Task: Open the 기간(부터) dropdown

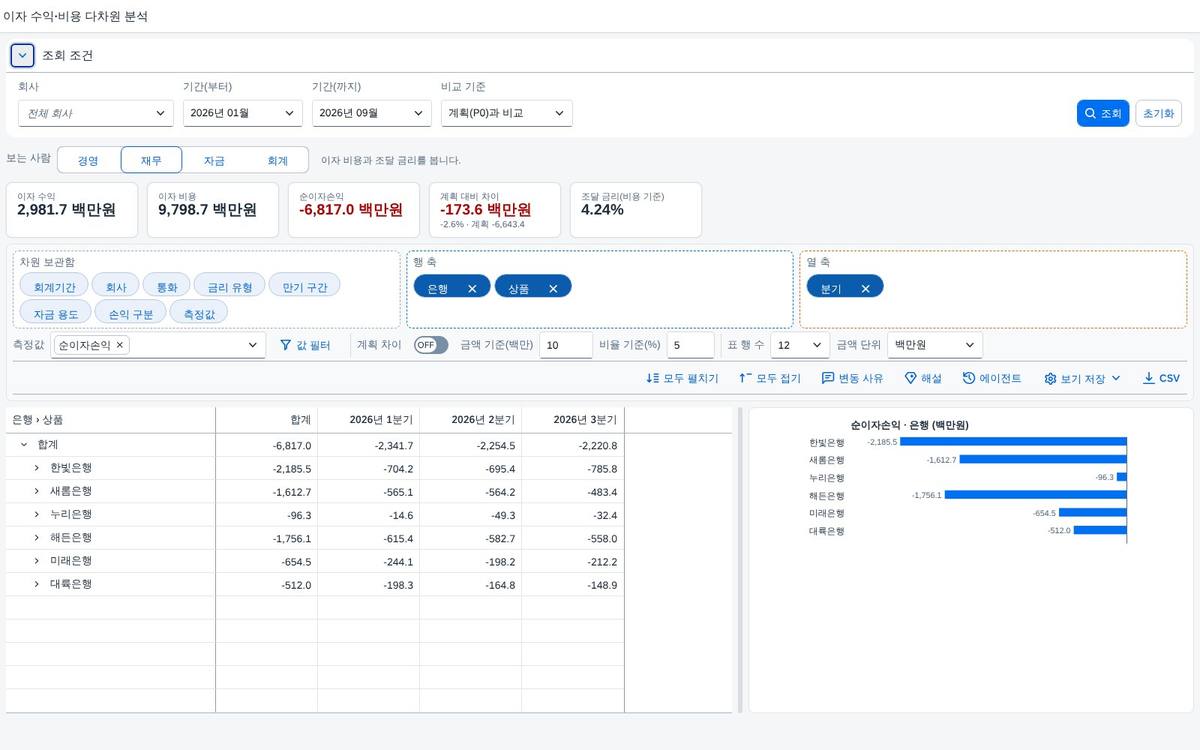Action: point(243,113)
